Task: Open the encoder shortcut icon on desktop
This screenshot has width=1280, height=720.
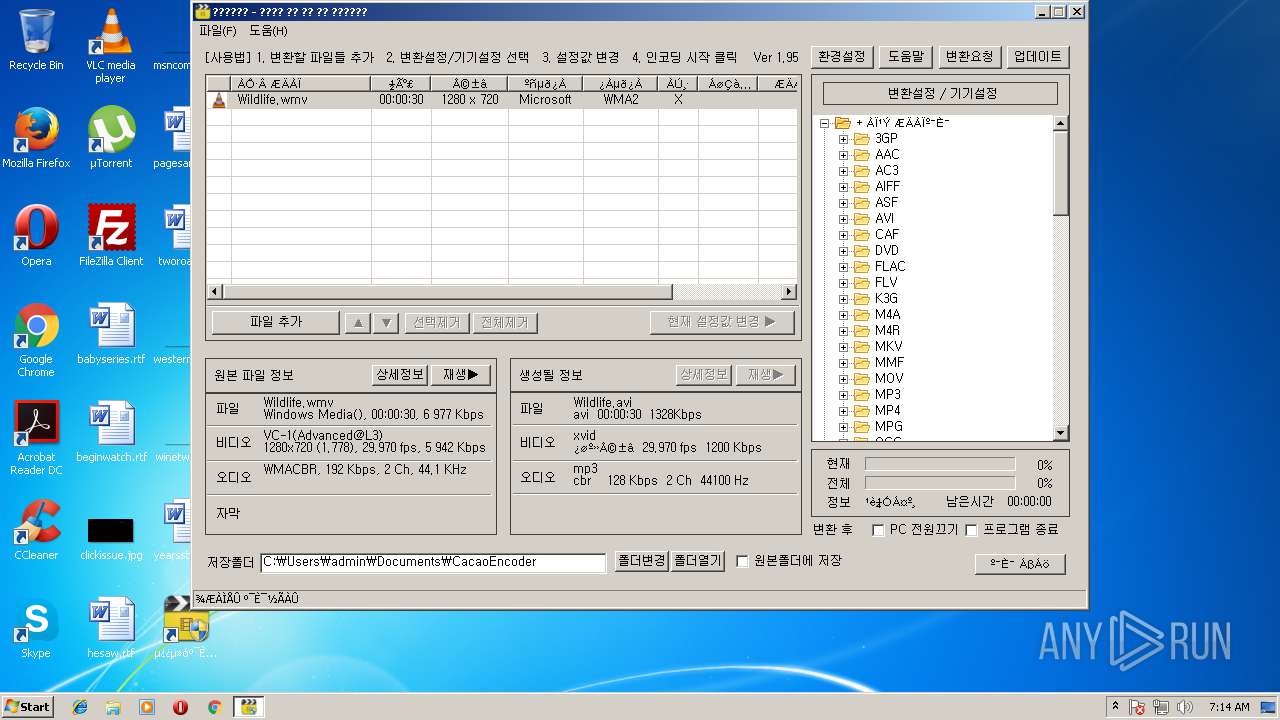Action: [x=185, y=628]
